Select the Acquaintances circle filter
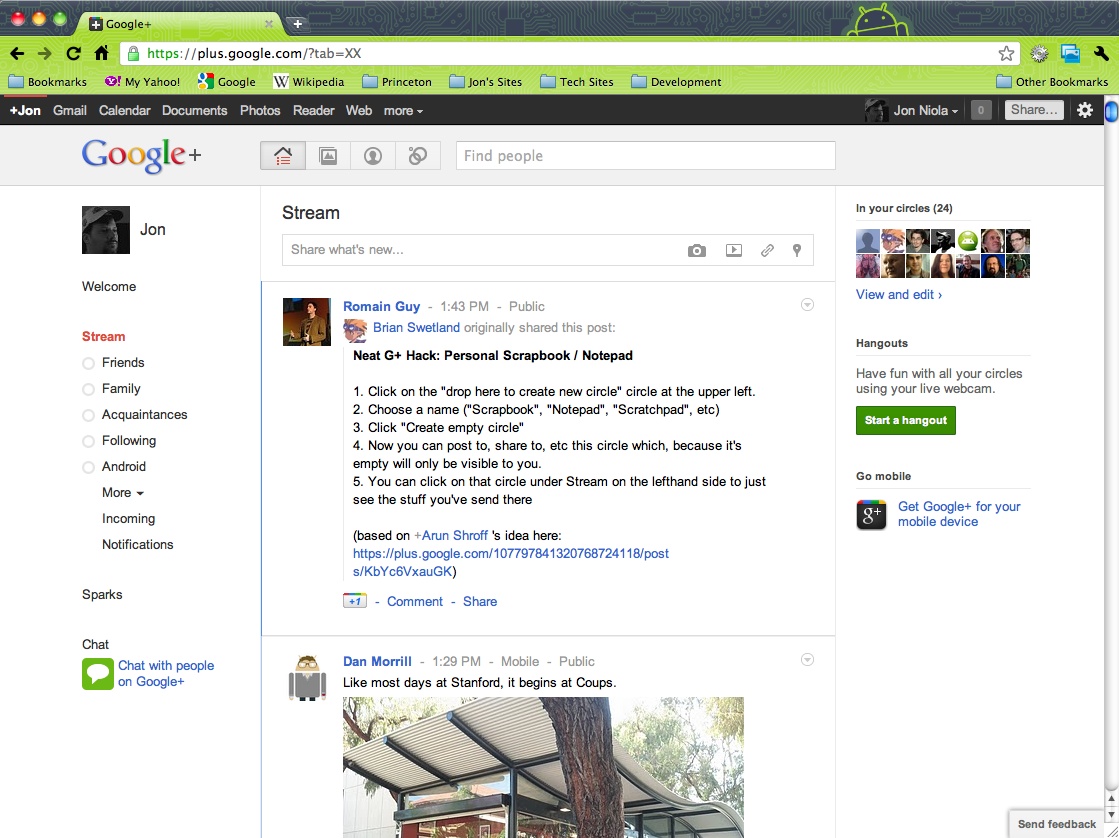 tap(135, 415)
